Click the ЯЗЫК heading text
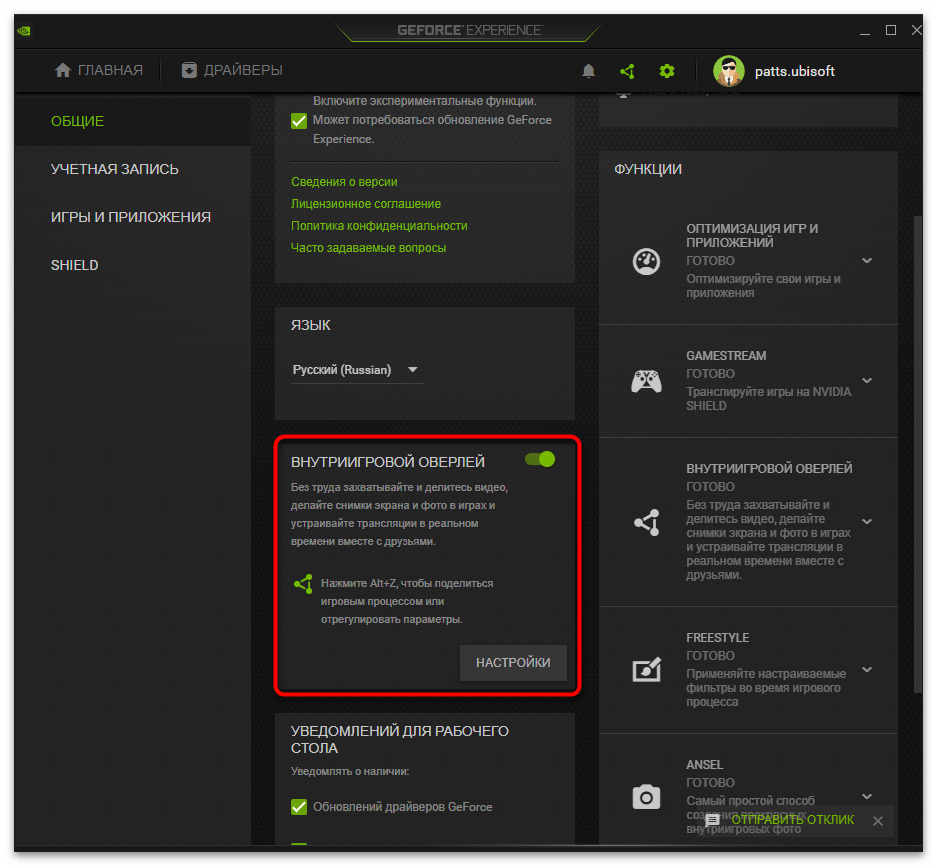937x866 pixels. [310, 325]
